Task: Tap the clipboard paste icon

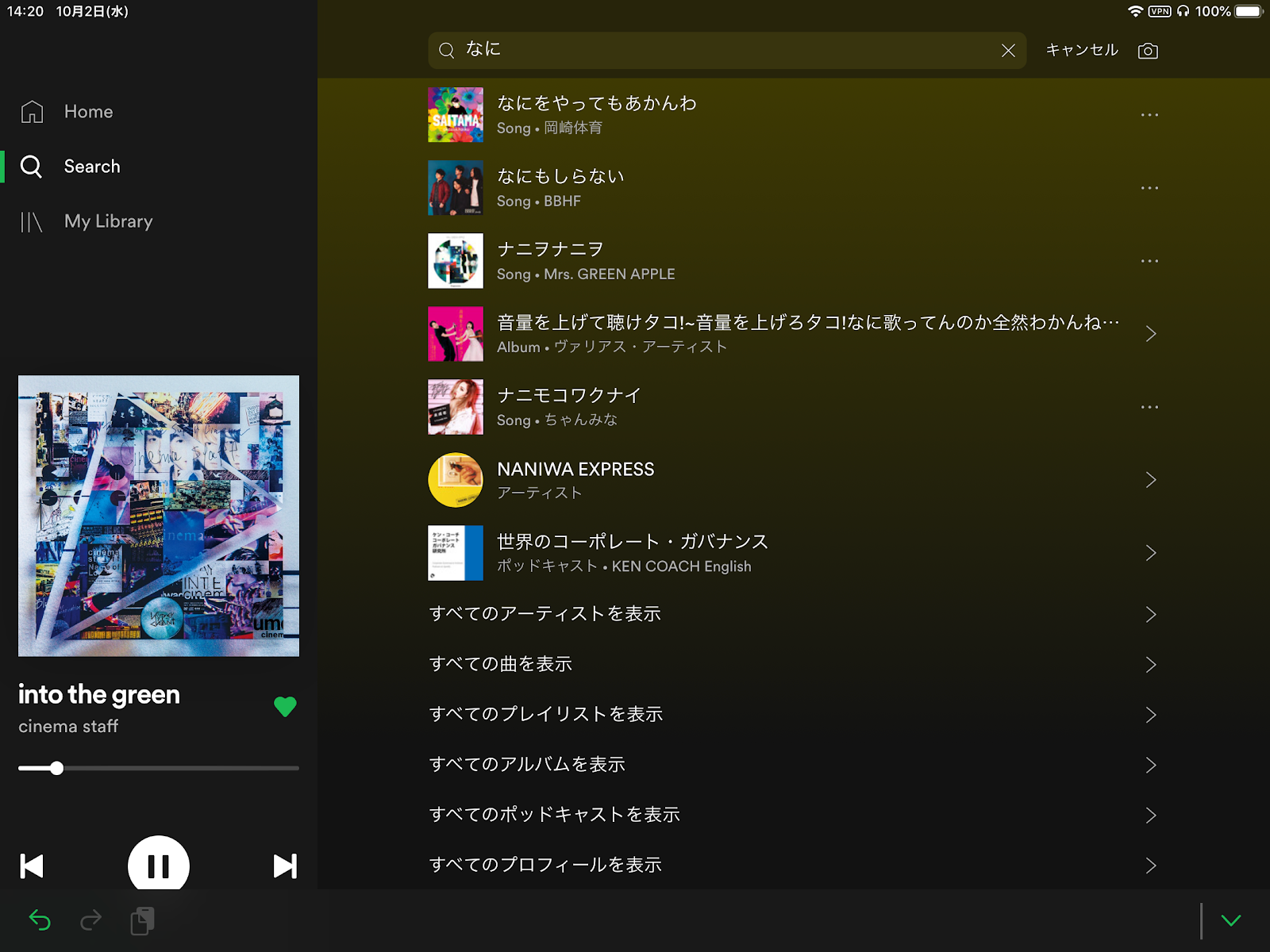Action: click(x=143, y=920)
